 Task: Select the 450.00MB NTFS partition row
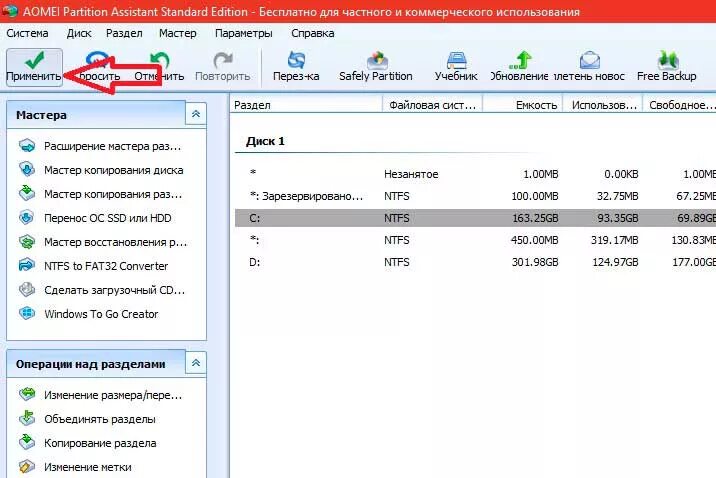point(475,240)
